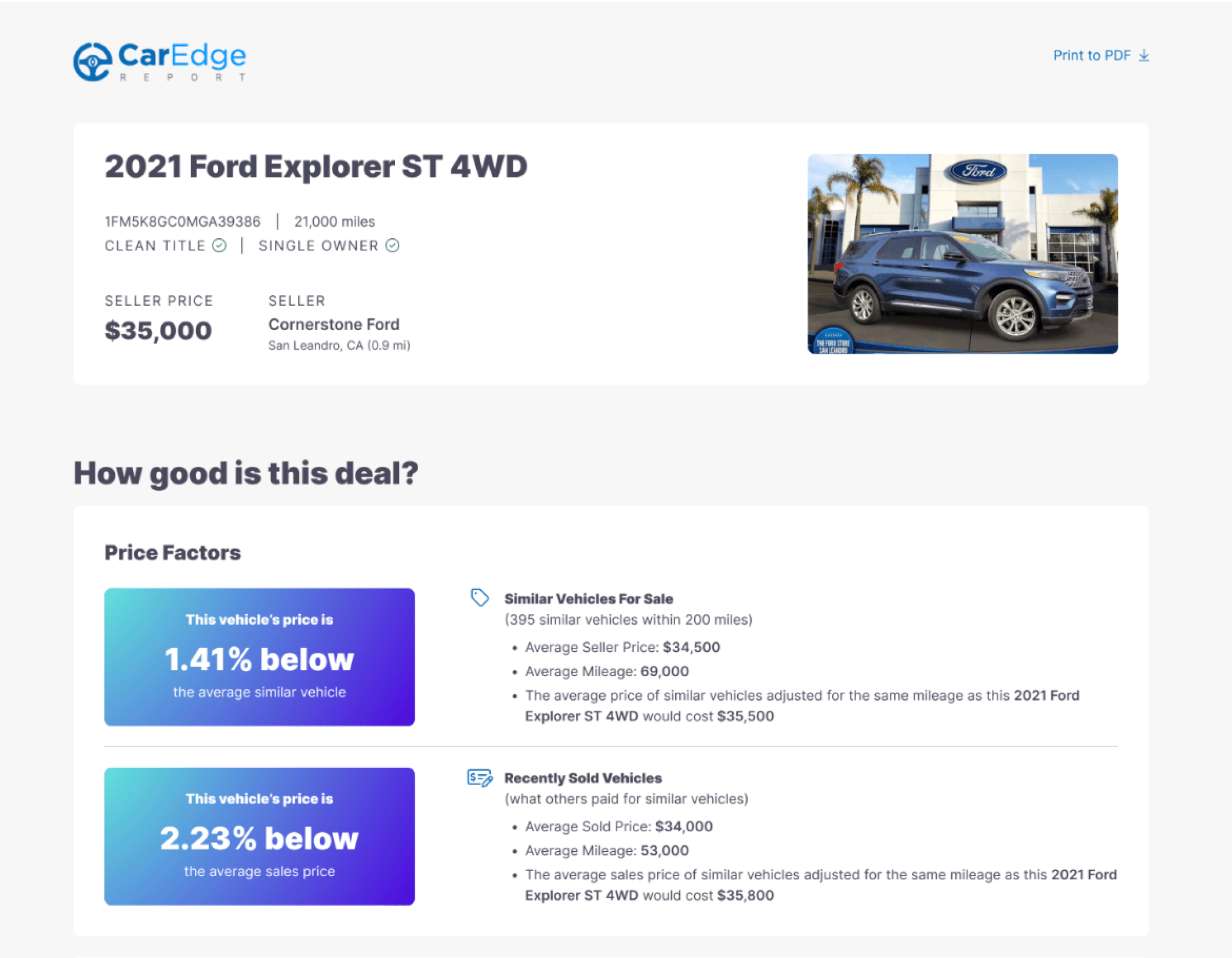This screenshot has width=1232, height=958.
Task: Click the Ford Store badge on the photo
Action: click(832, 342)
